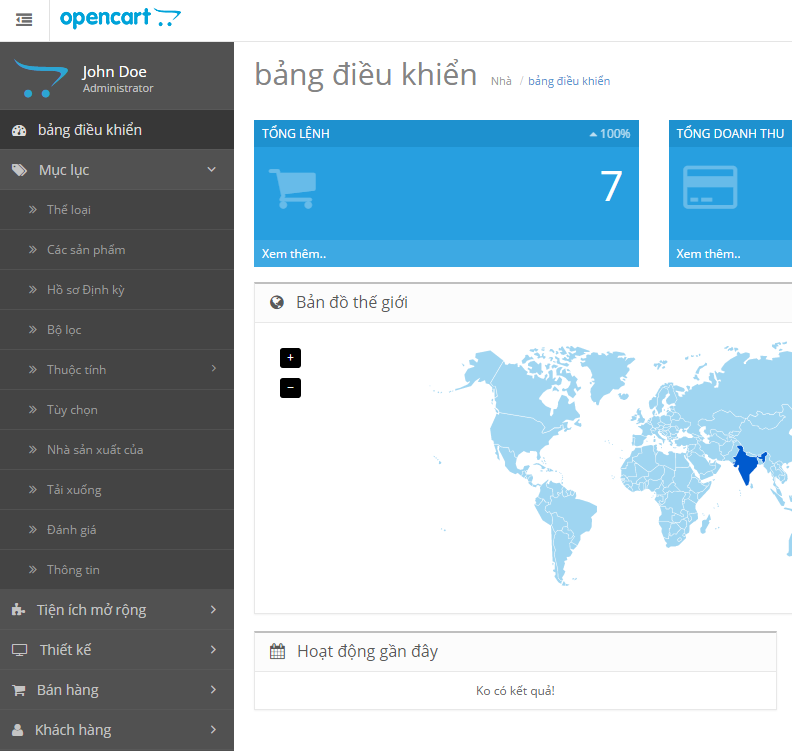Open Bán hàng menu label
This screenshot has width=792, height=751.
(68, 690)
